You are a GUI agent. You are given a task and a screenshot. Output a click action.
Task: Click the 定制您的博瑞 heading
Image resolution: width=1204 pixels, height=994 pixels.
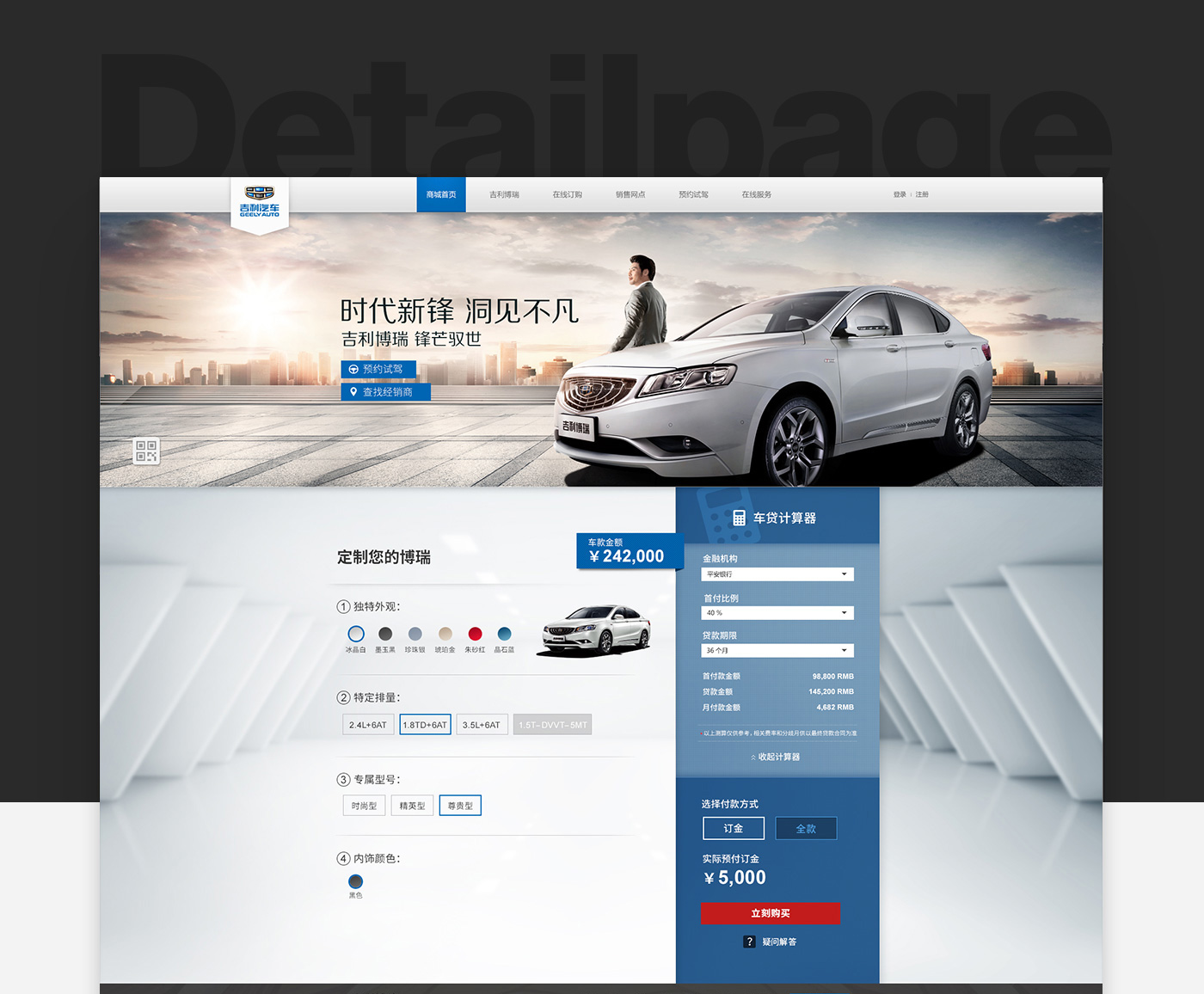pos(384,557)
